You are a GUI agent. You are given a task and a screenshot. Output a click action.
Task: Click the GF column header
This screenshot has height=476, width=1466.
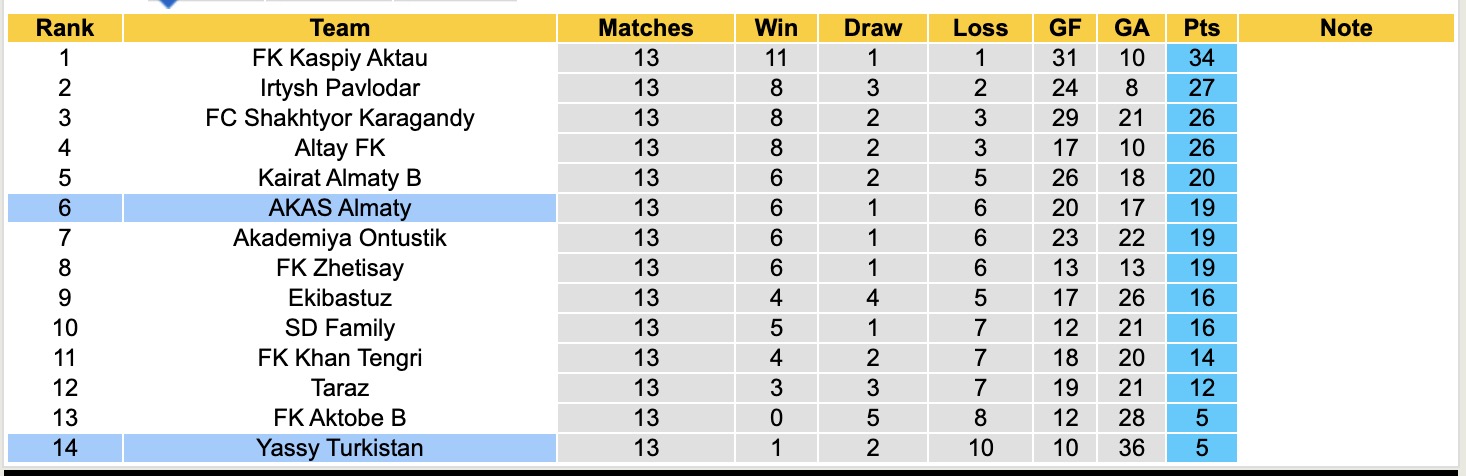tap(1065, 28)
